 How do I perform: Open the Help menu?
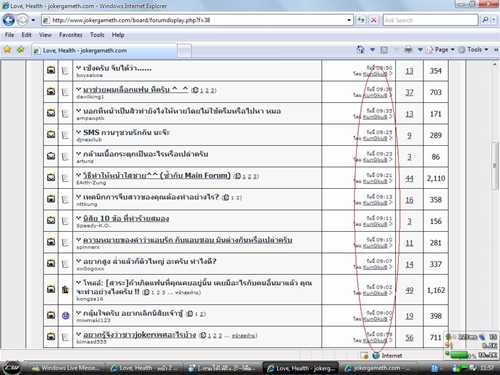click(118, 35)
